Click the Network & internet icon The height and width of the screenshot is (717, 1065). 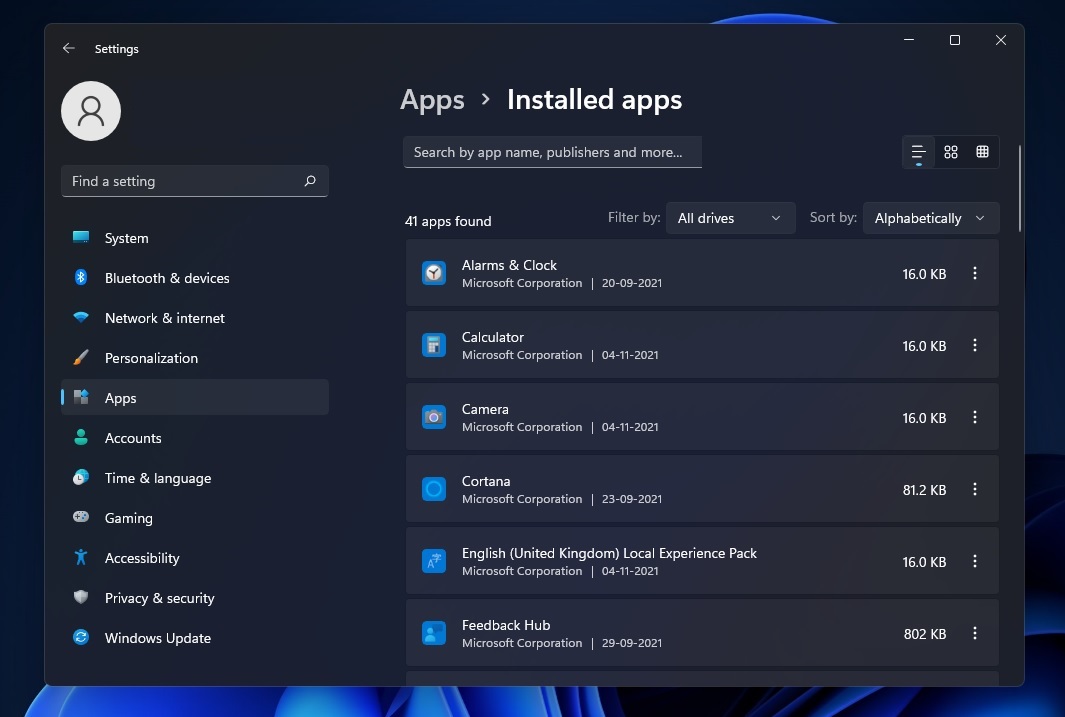point(80,318)
